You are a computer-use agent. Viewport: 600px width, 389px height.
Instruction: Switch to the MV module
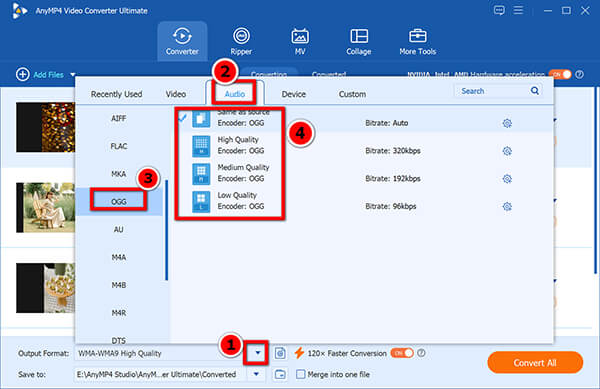coord(300,41)
